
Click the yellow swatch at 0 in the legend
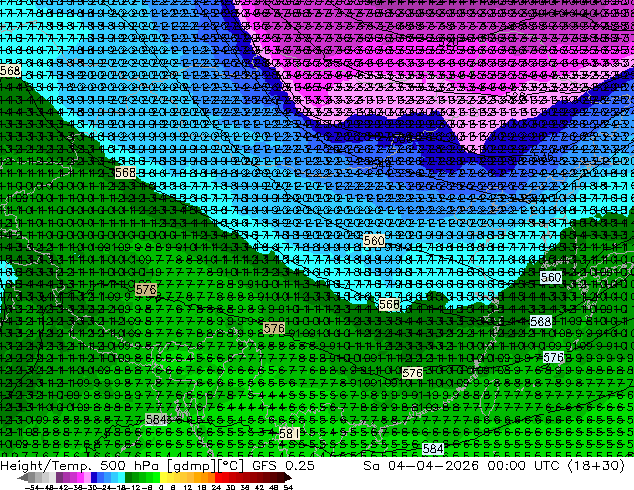(163, 477)
